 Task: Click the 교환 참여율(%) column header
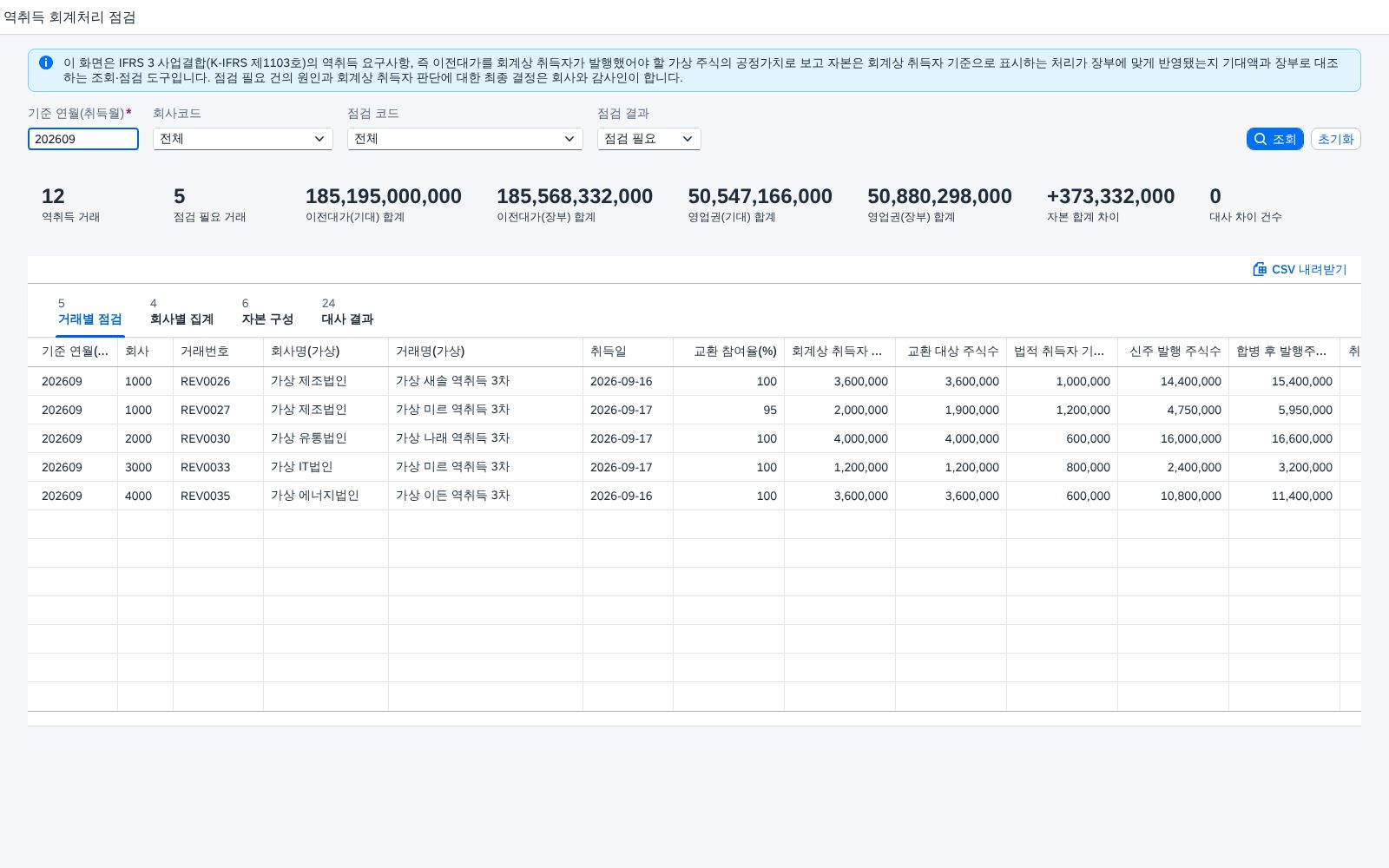[728, 352]
